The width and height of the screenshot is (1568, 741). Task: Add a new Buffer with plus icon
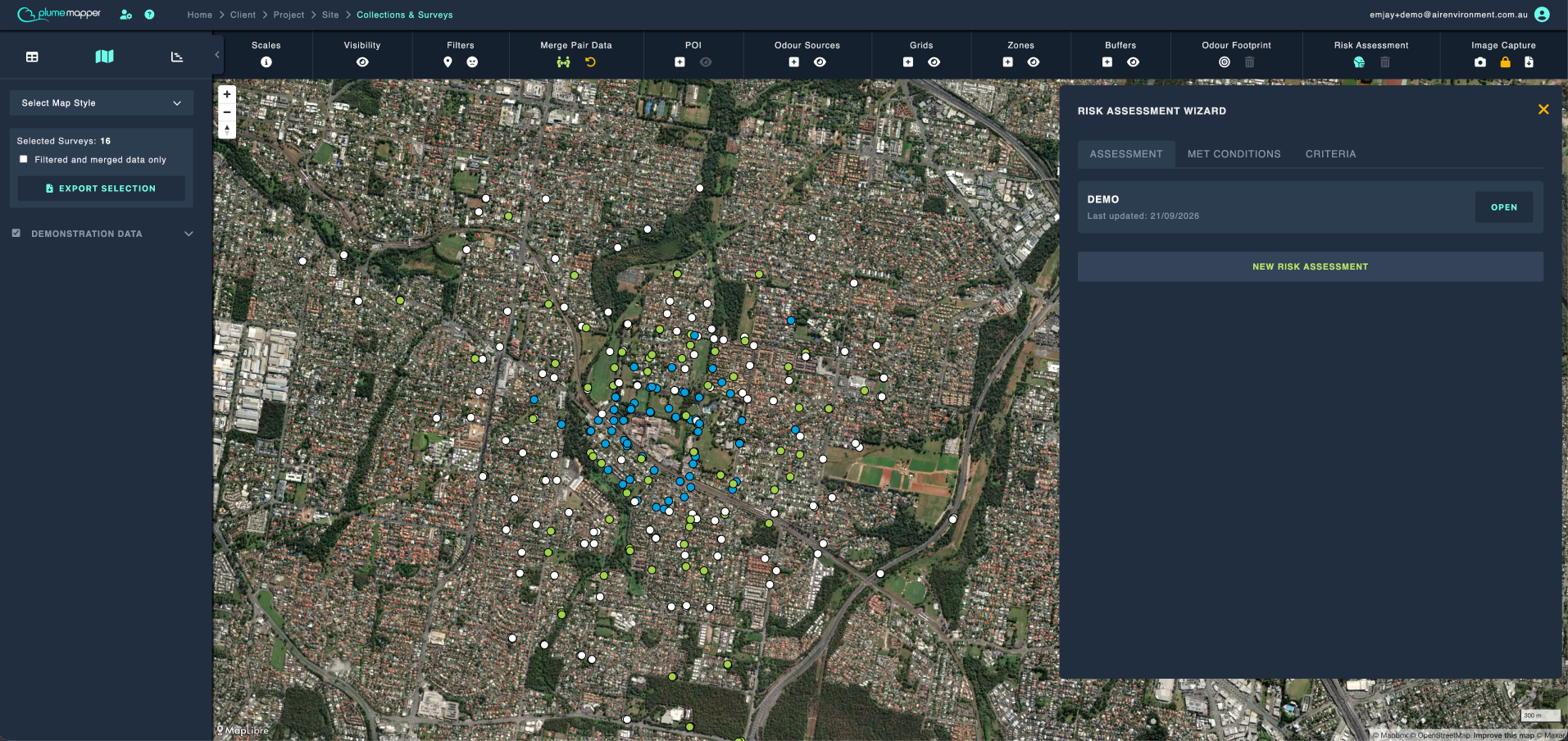(1107, 62)
